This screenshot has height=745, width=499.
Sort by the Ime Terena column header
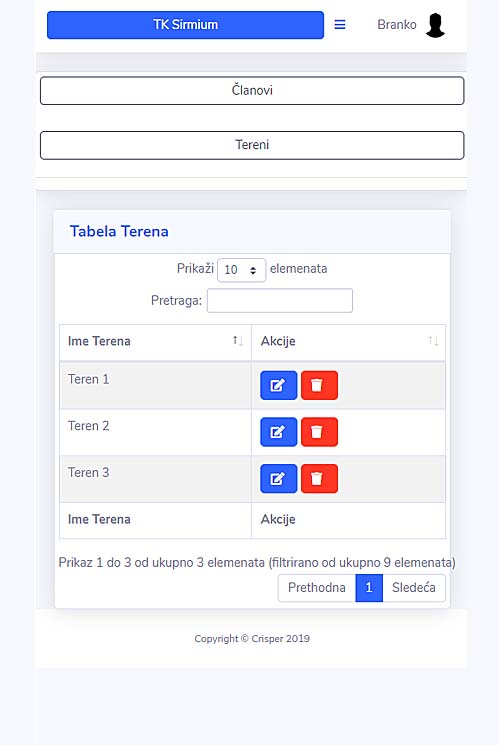155,341
